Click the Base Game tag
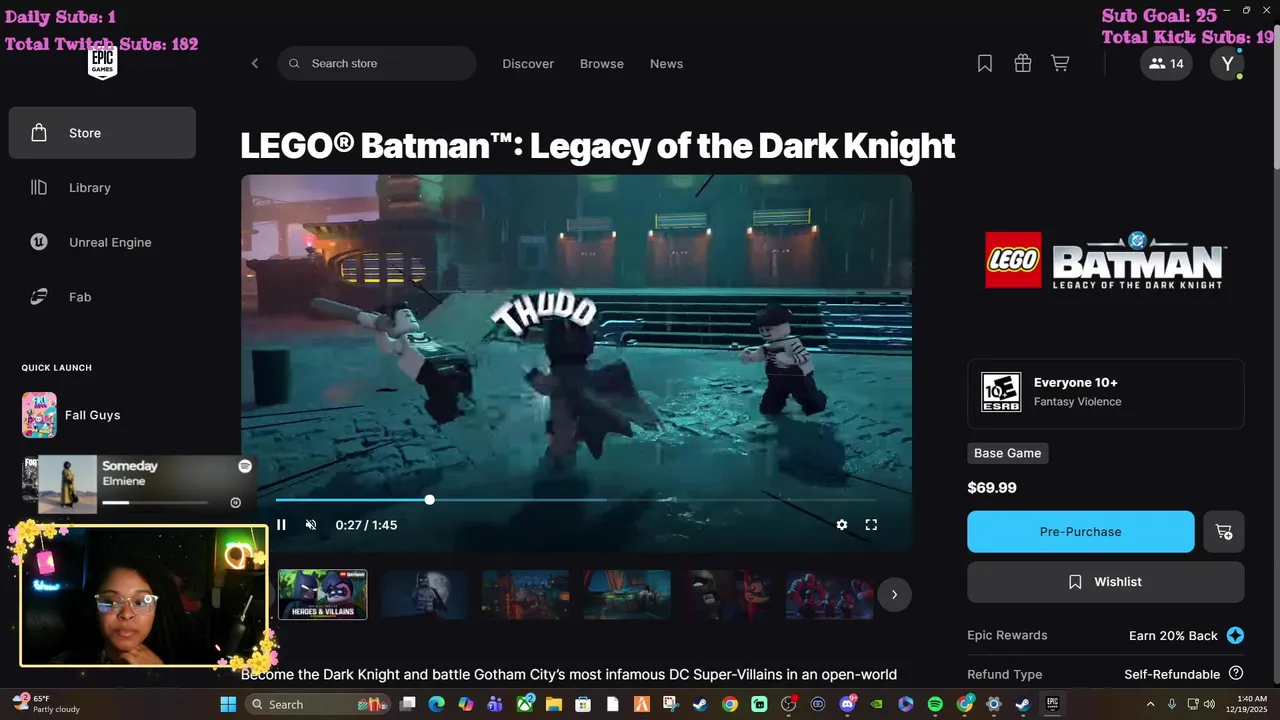Viewport: 1280px width, 720px height. 1007,453
